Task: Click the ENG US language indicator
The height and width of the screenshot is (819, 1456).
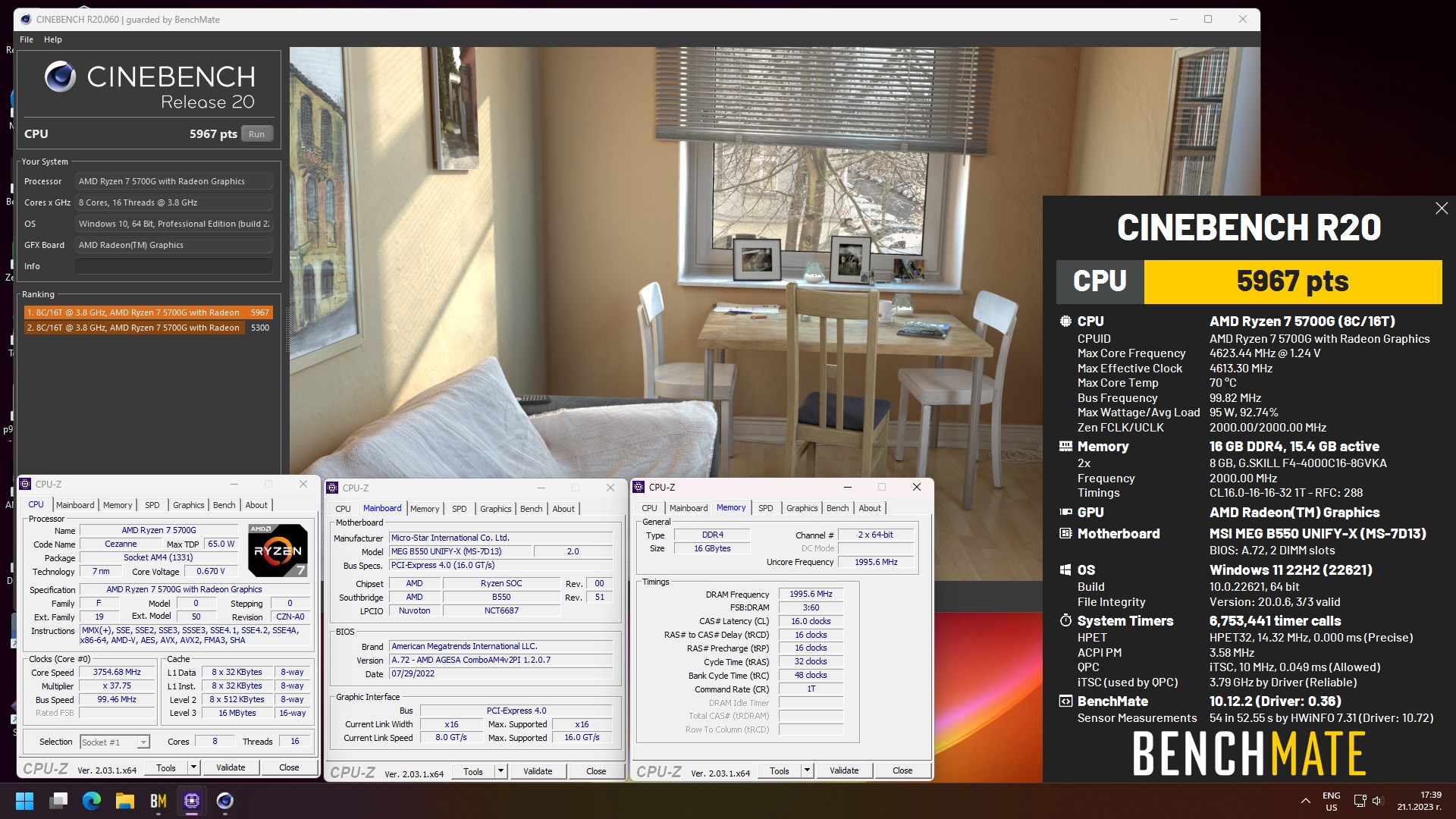Action: [1332, 802]
